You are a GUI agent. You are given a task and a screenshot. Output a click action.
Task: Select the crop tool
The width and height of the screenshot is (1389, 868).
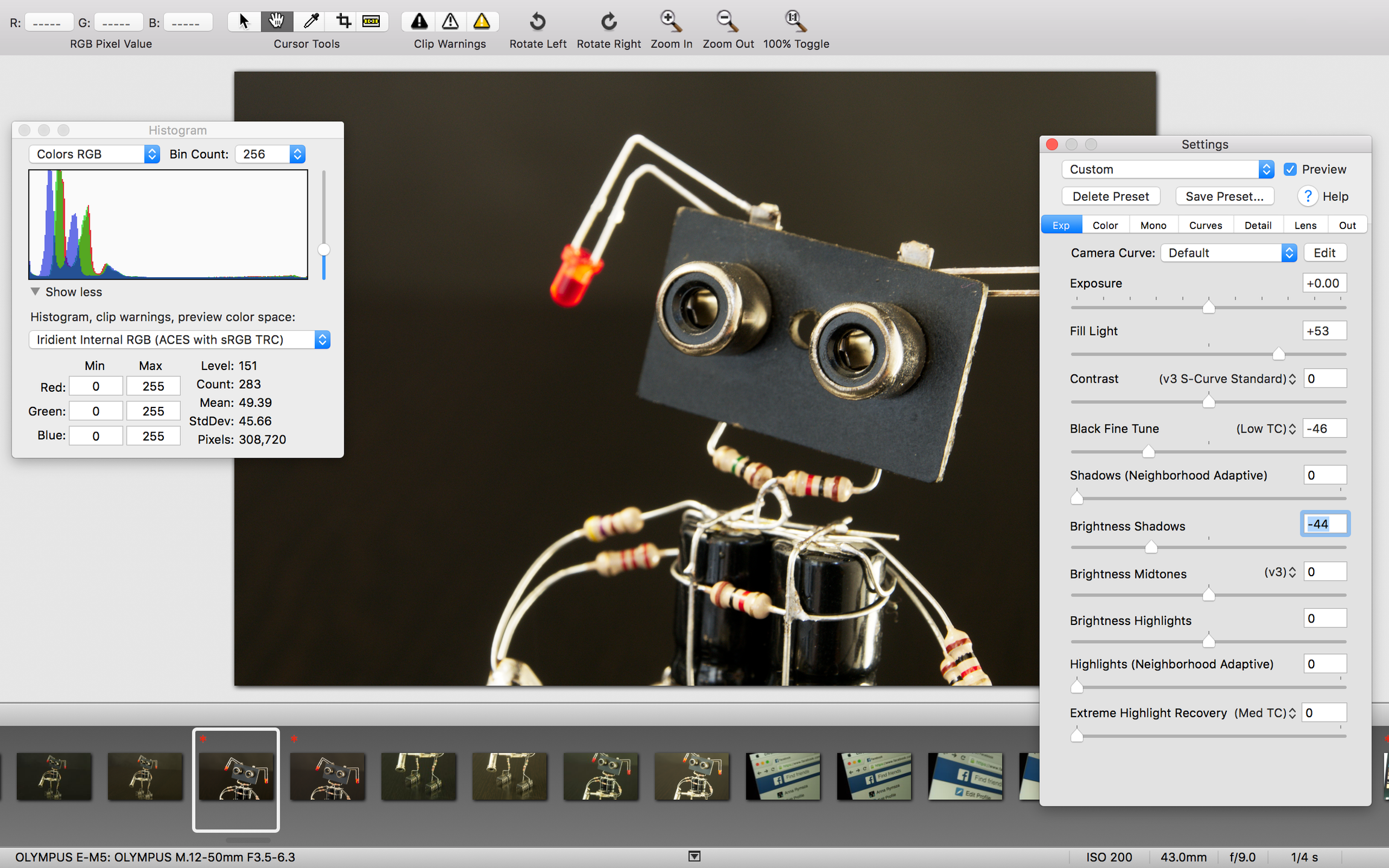pyautogui.click(x=343, y=22)
